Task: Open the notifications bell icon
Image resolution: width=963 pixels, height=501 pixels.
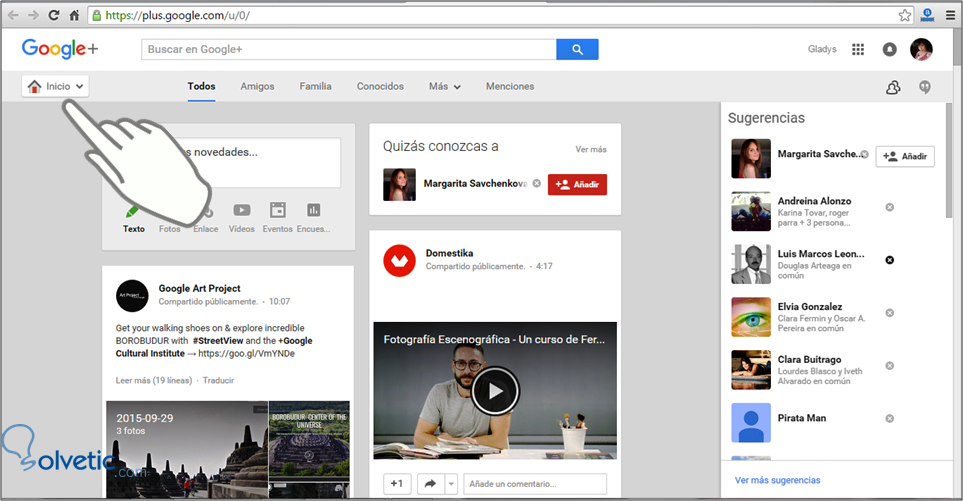Action: (x=889, y=49)
